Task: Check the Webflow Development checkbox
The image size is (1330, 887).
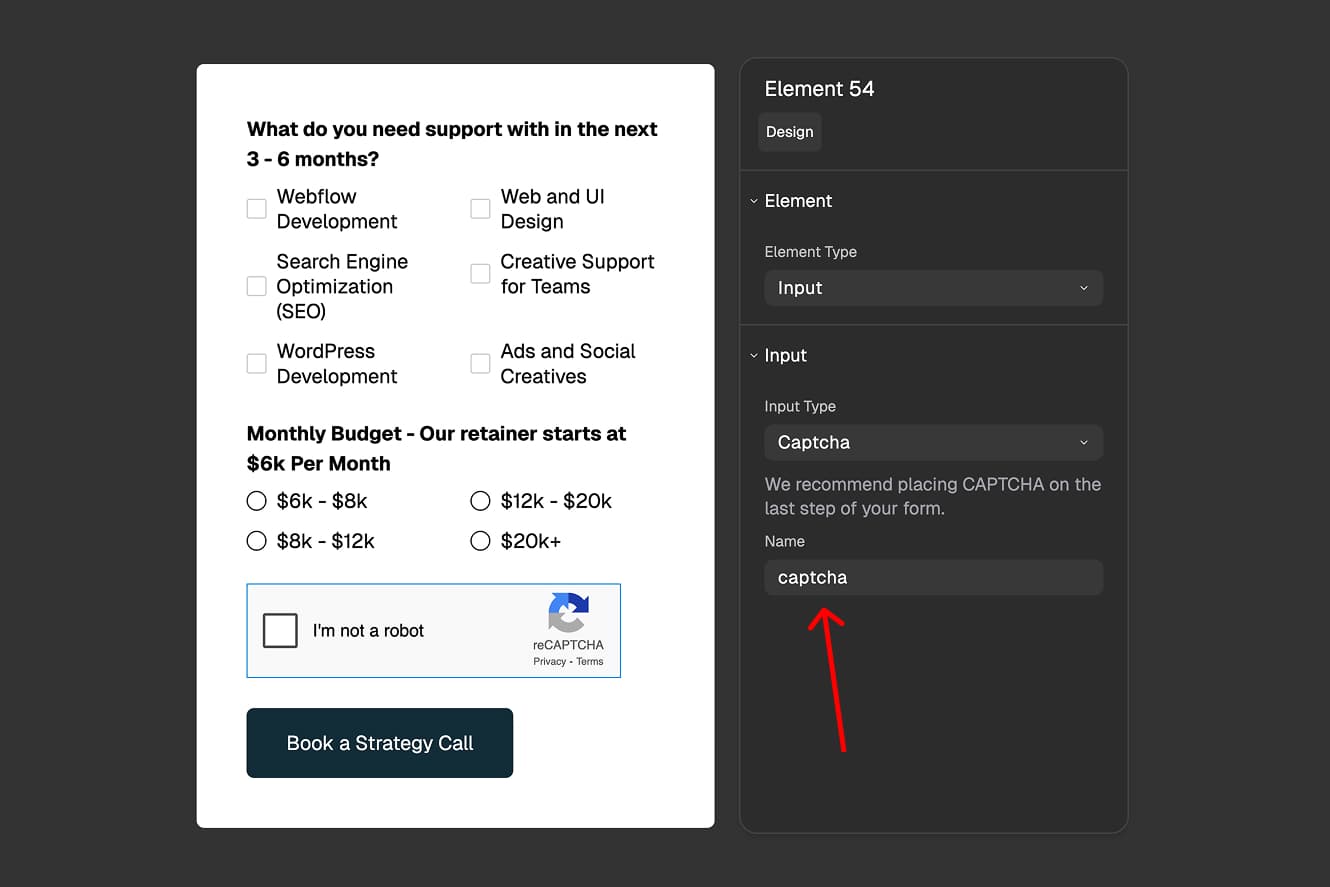Action: 256,209
